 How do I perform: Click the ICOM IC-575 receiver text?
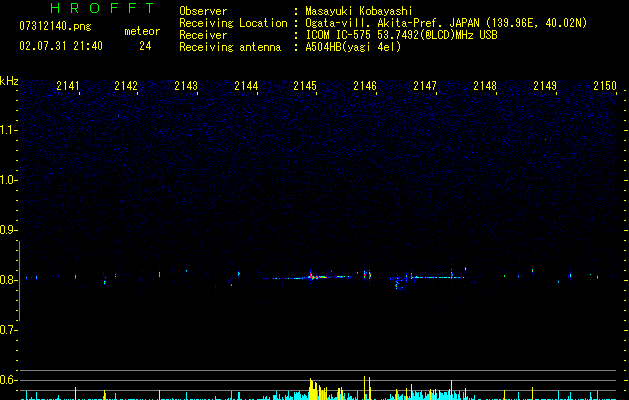tap(401, 35)
